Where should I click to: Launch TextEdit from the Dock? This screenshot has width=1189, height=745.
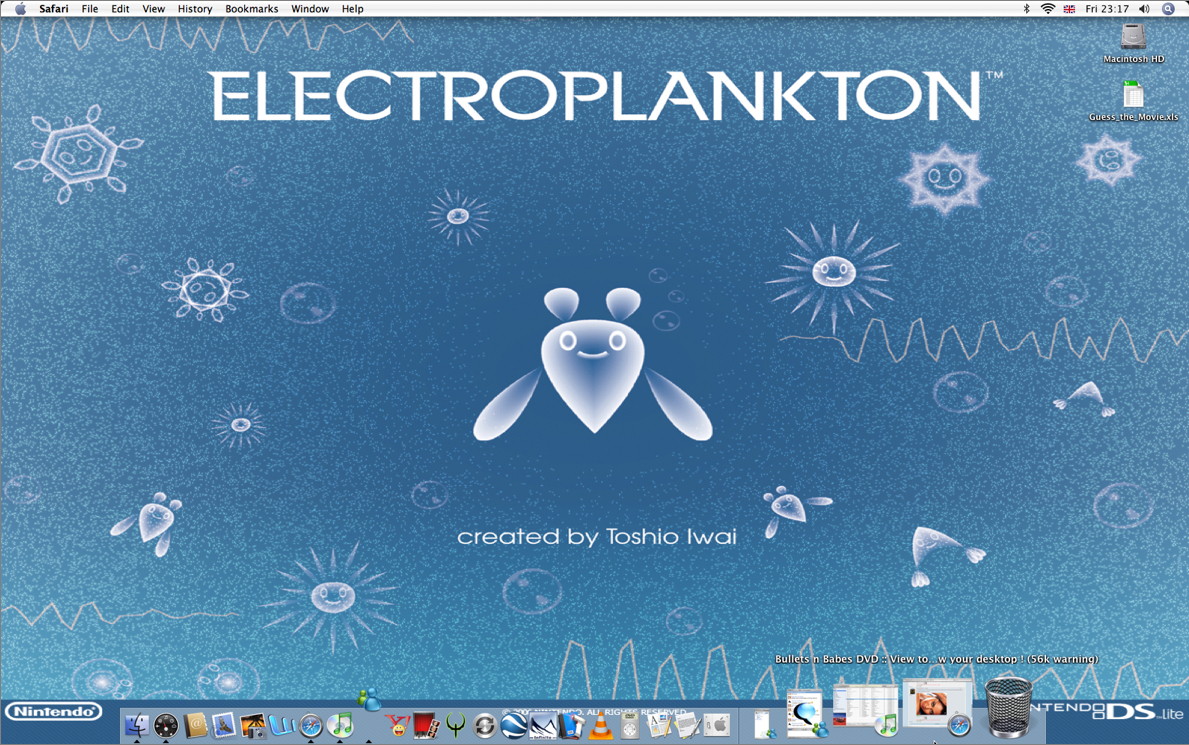tap(688, 725)
